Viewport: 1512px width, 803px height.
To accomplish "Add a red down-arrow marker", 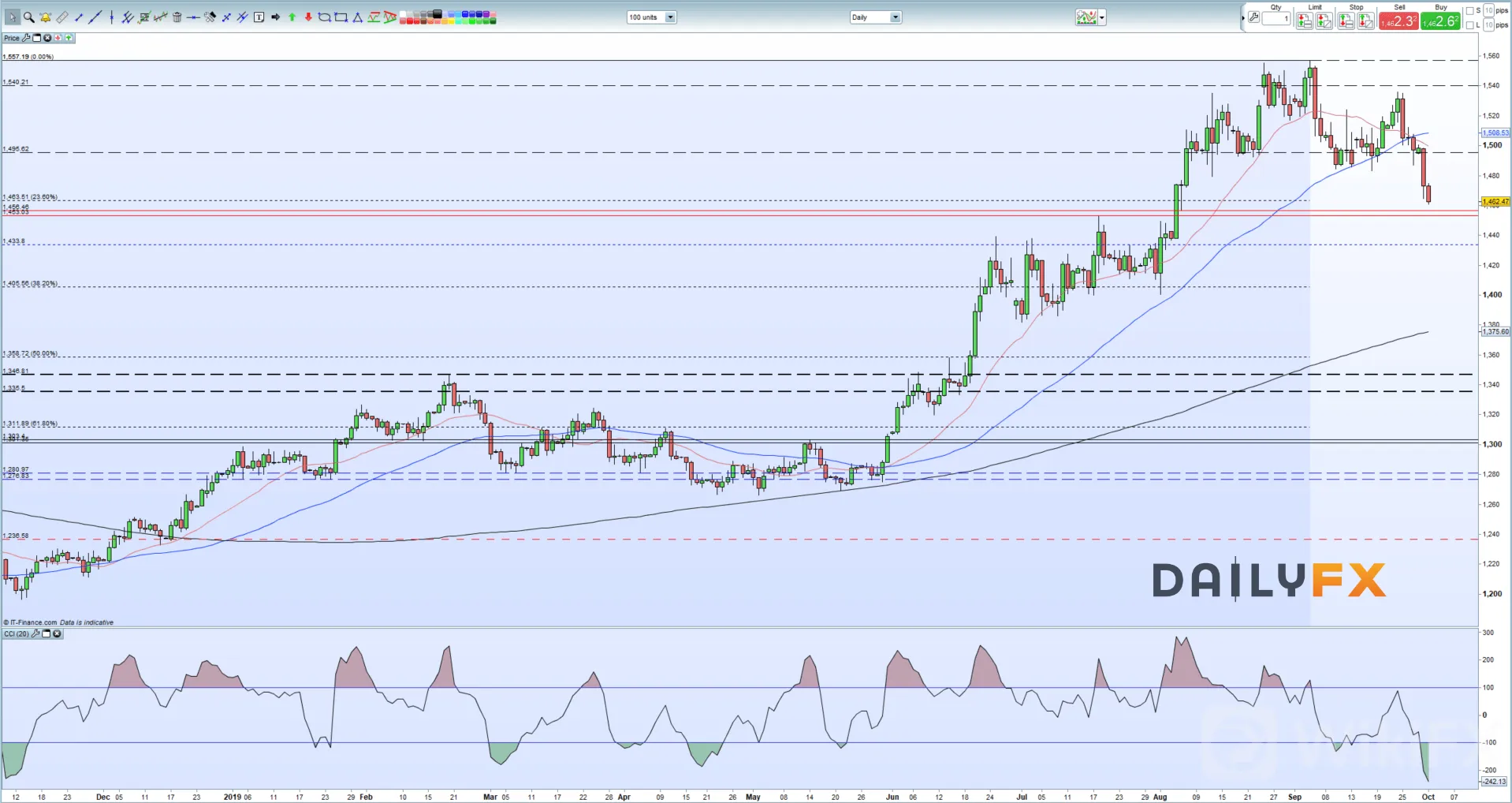I will [308, 17].
